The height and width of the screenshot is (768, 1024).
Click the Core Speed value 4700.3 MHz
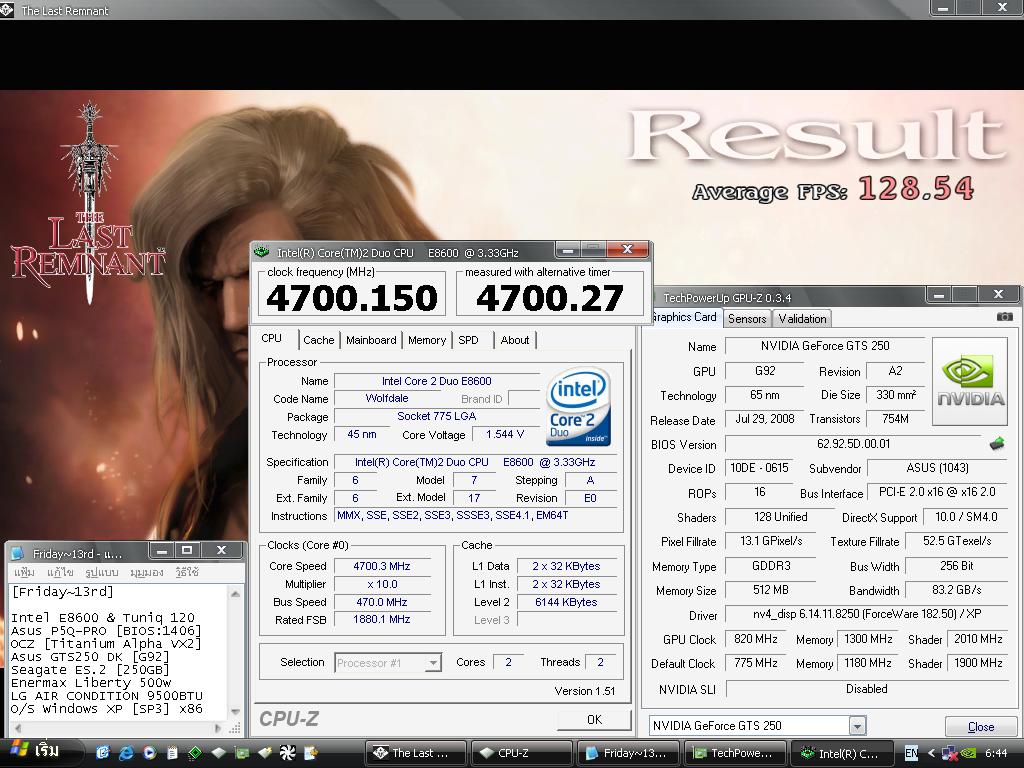[382, 566]
